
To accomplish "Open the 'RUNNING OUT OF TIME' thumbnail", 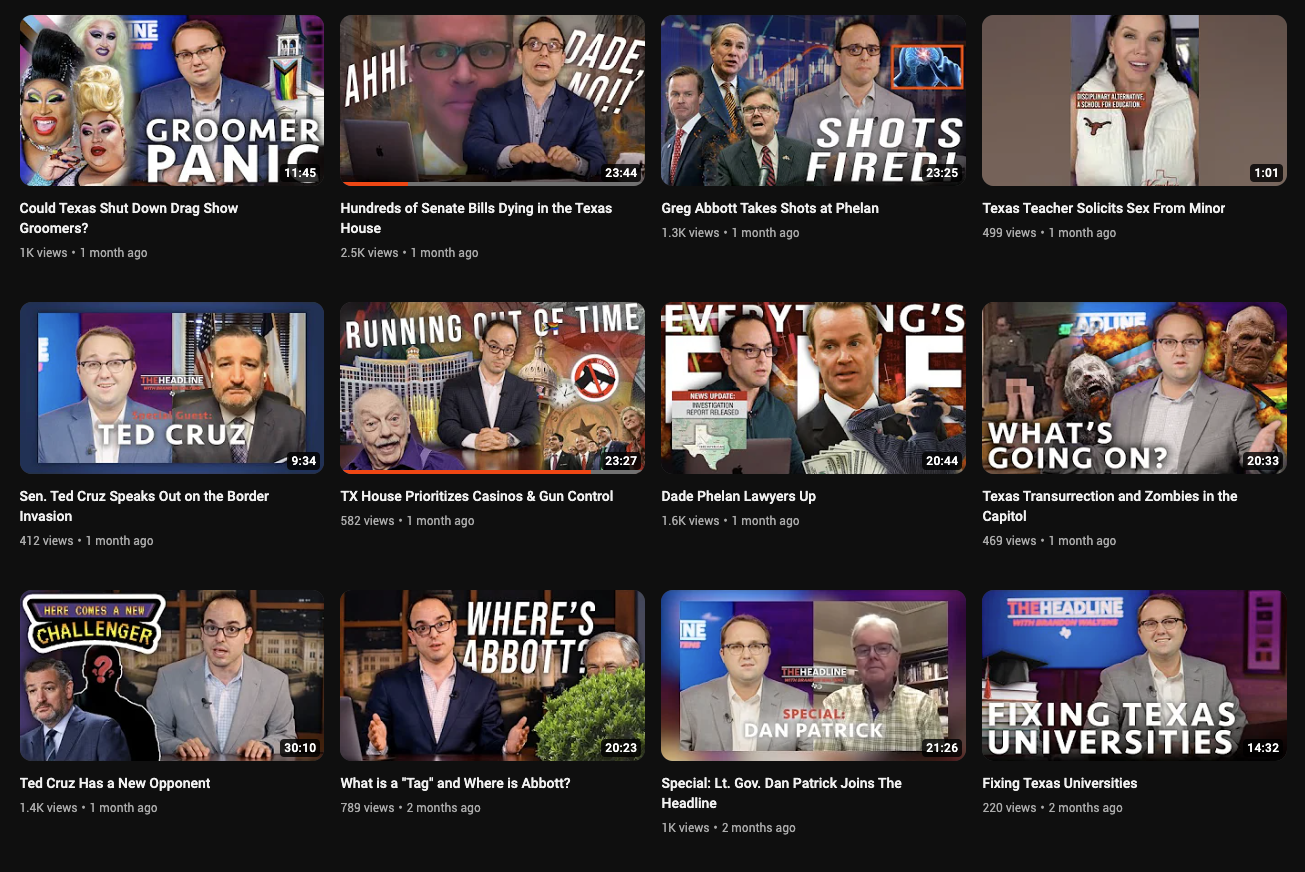I will pos(492,387).
